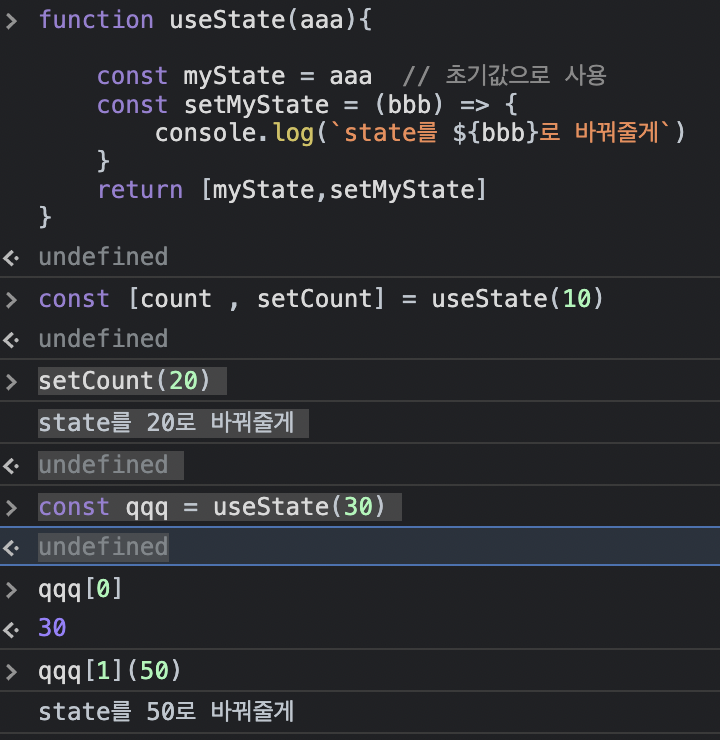This screenshot has width=720, height=740.
Task: Click the prompt arrow beside 'const qqq = useState(30)'
Action: click(11, 508)
